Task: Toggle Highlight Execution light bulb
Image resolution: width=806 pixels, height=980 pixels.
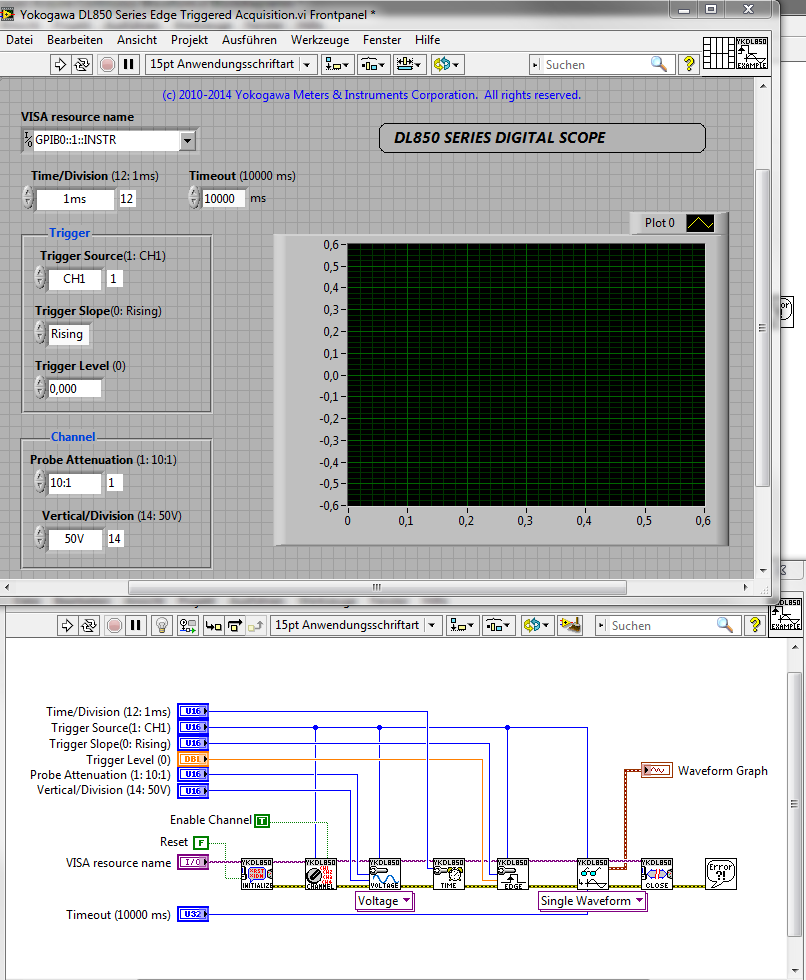Action: click(x=162, y=625)
